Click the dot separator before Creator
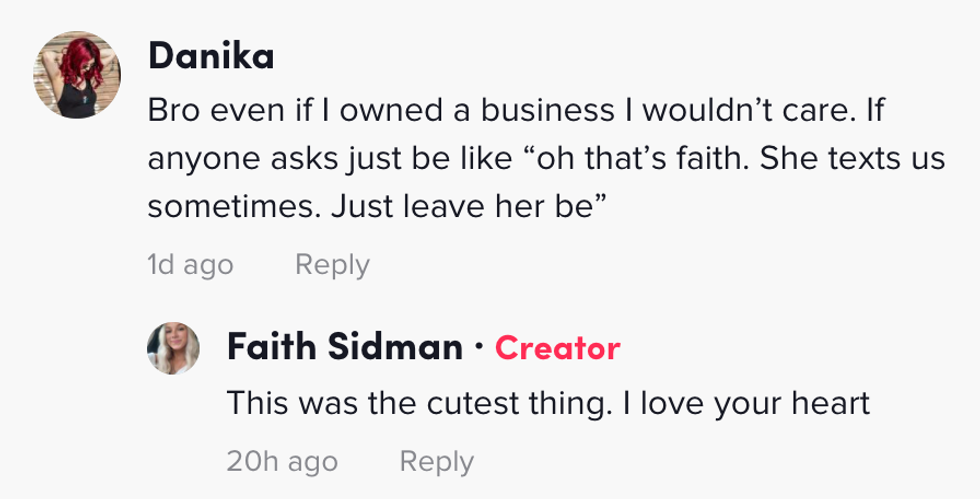The width and height of the screenshot is (980, 499). (479, 348)
